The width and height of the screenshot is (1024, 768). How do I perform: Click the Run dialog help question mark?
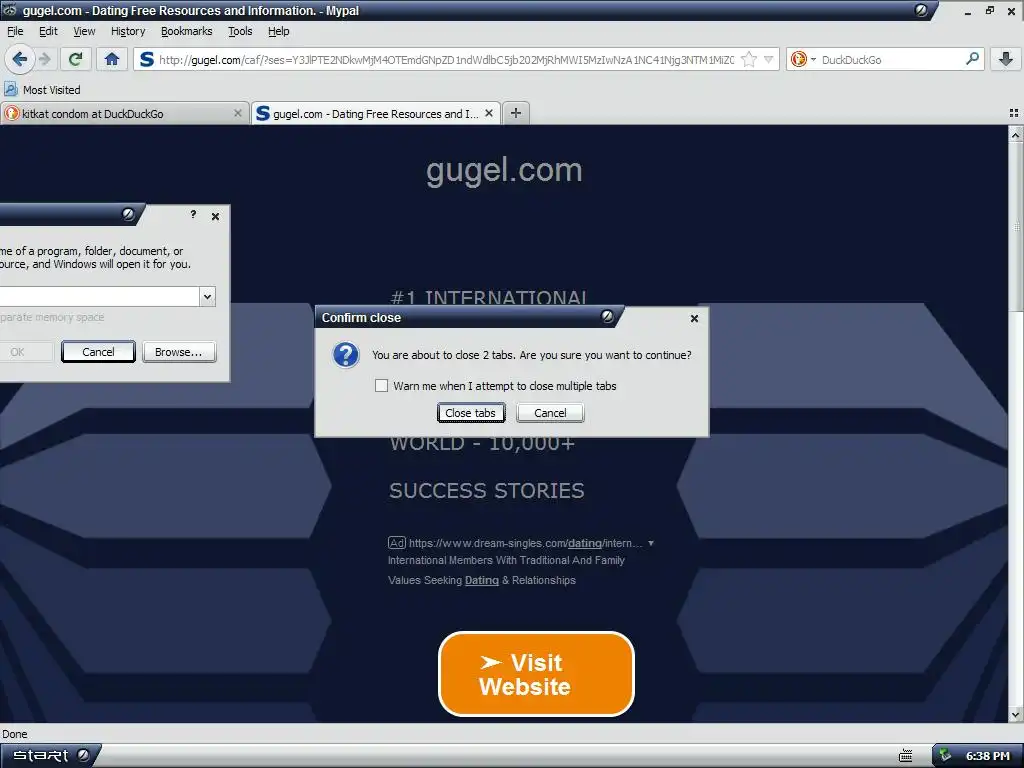[193, 214]
